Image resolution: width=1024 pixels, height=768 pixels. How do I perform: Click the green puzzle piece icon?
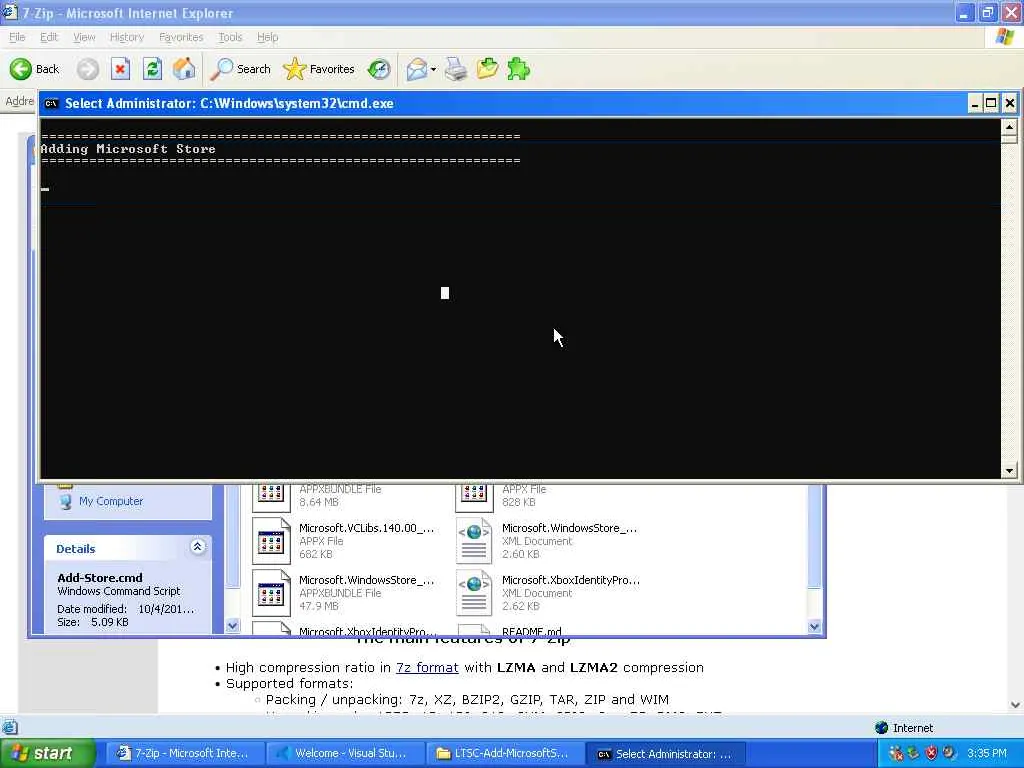point(519,69)
